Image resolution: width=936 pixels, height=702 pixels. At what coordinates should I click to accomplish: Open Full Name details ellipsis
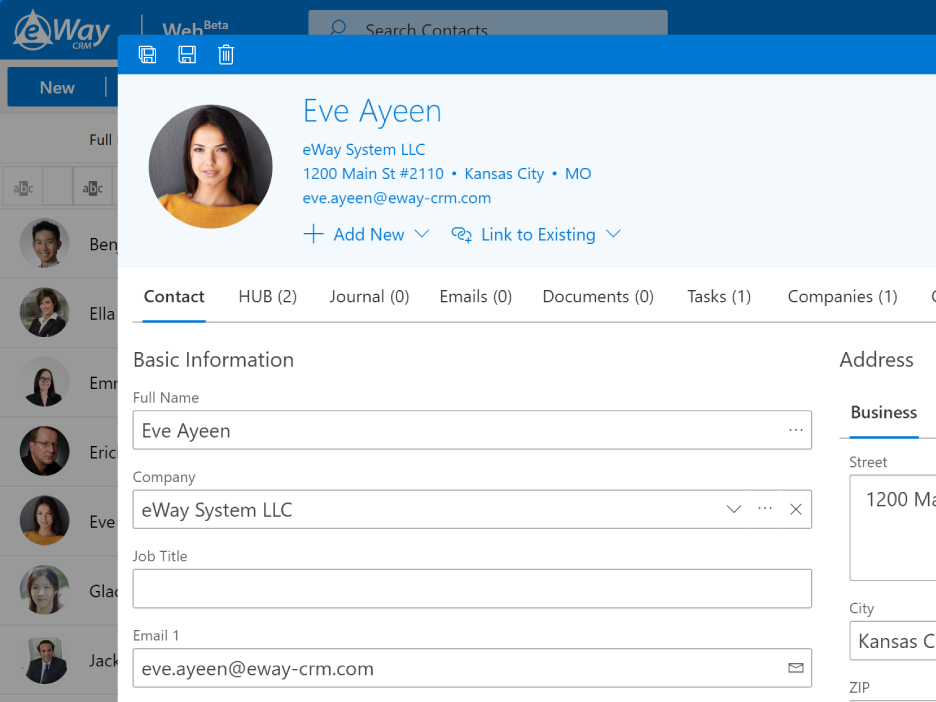[796, 430]
